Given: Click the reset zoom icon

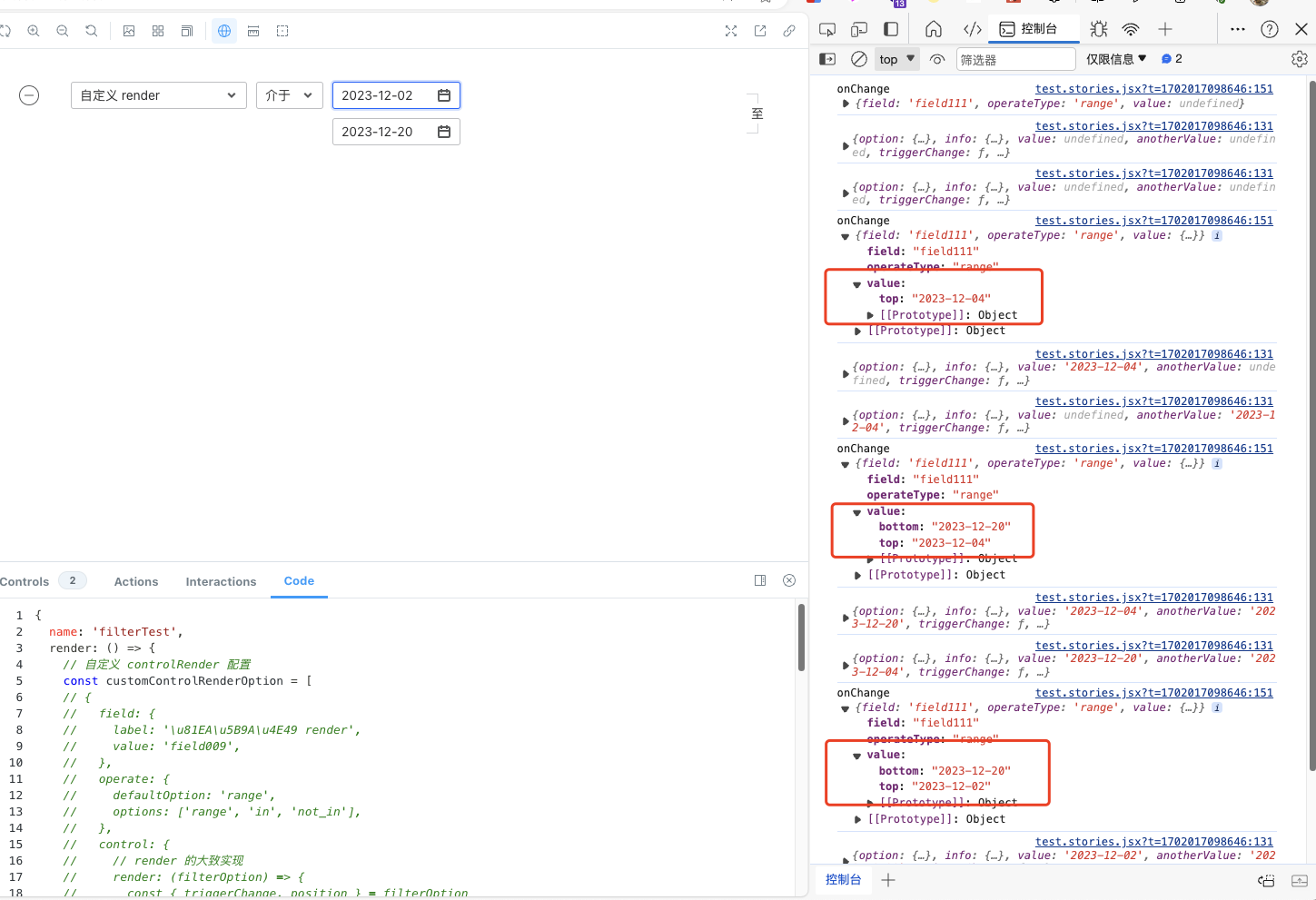Looking at the screenshot, I should click(92, 31).
